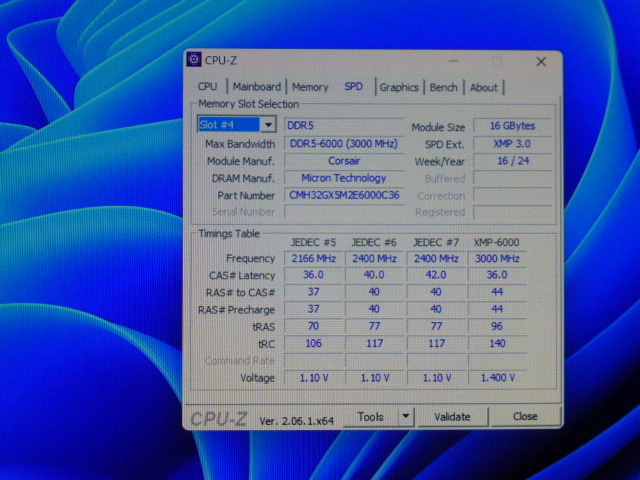Click the 42.0 CAS# Latency cell
This screenshot has height=480, width=640.
pos(436,275)
